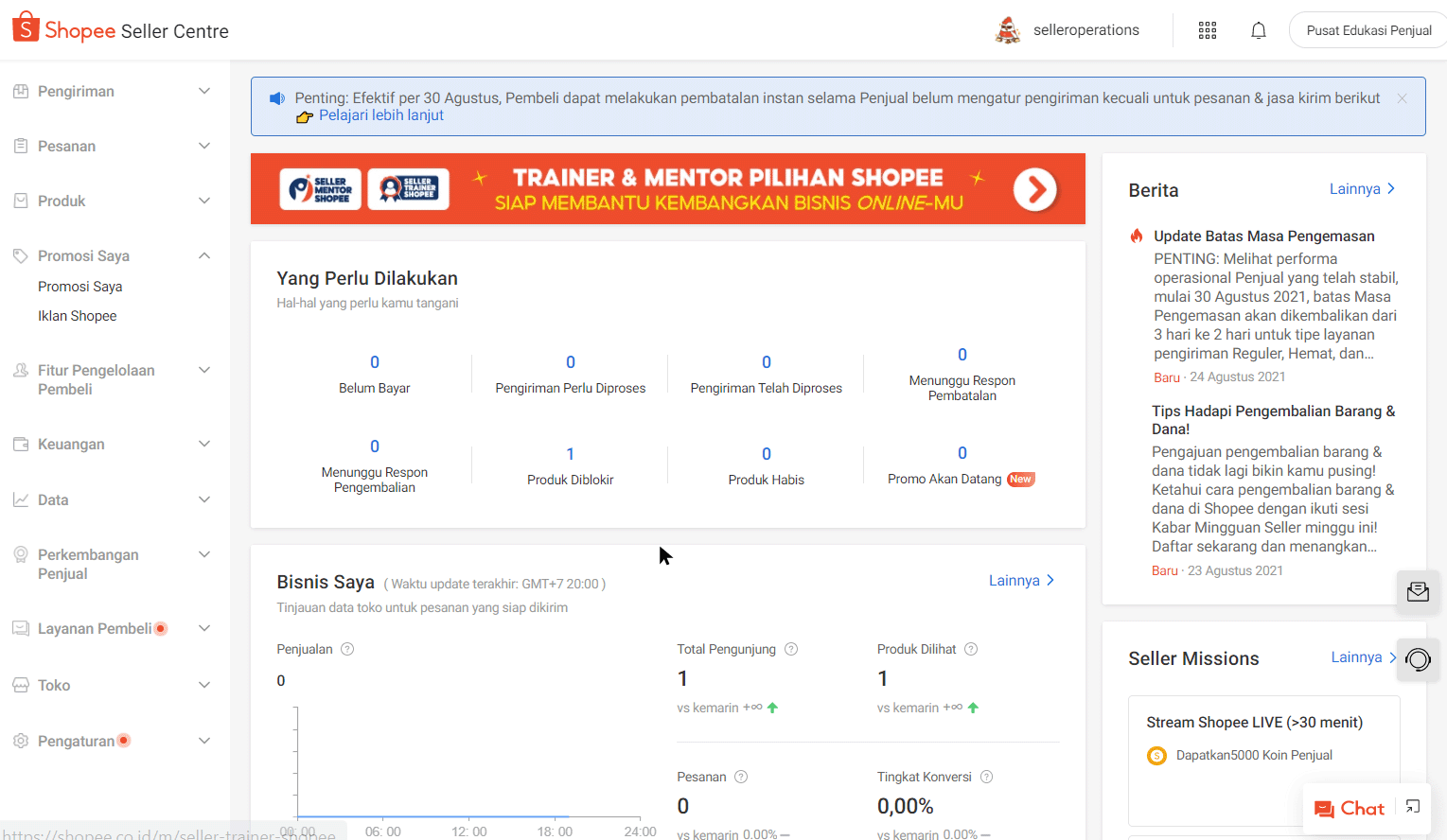1447x840 pixels.
Task: Click Pusat Edukasi Penjual button
Action: pyautogui.click(x=1368, y=30)
